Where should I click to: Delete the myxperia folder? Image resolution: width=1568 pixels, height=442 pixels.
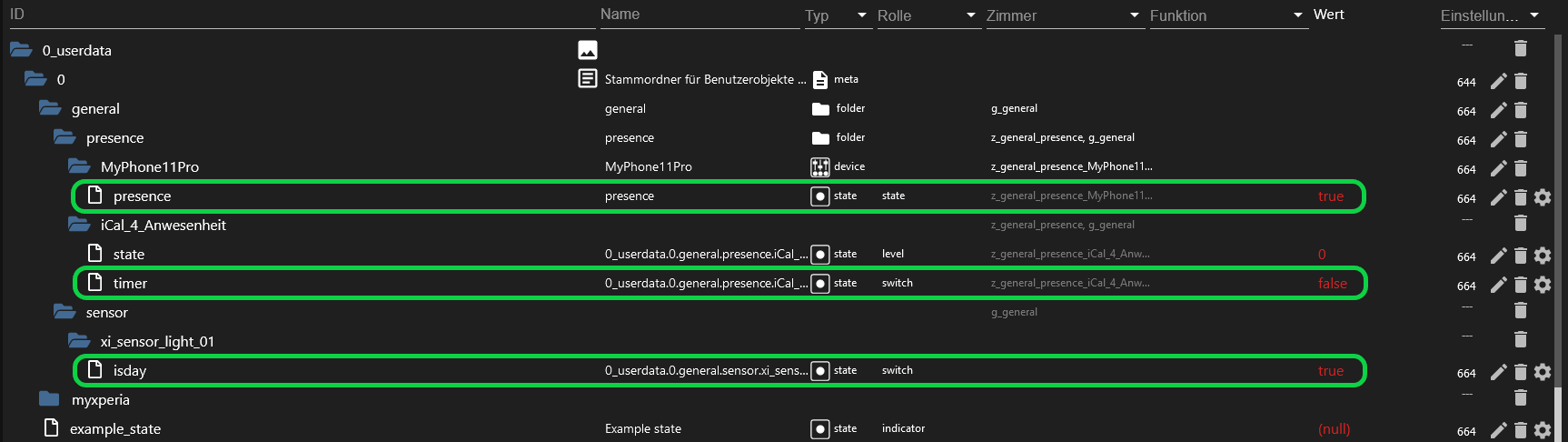click(x=1521, y=397)
